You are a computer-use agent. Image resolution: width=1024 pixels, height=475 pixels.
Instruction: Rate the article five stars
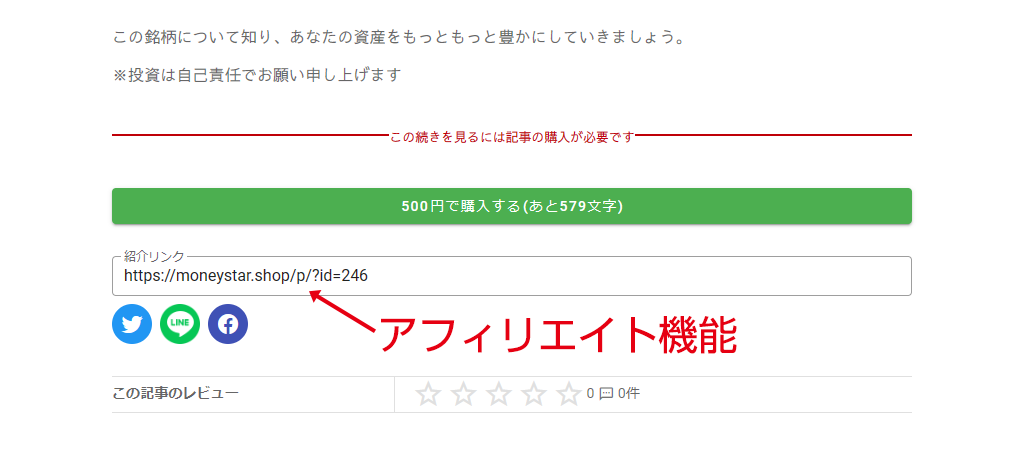tap(569, 394)
